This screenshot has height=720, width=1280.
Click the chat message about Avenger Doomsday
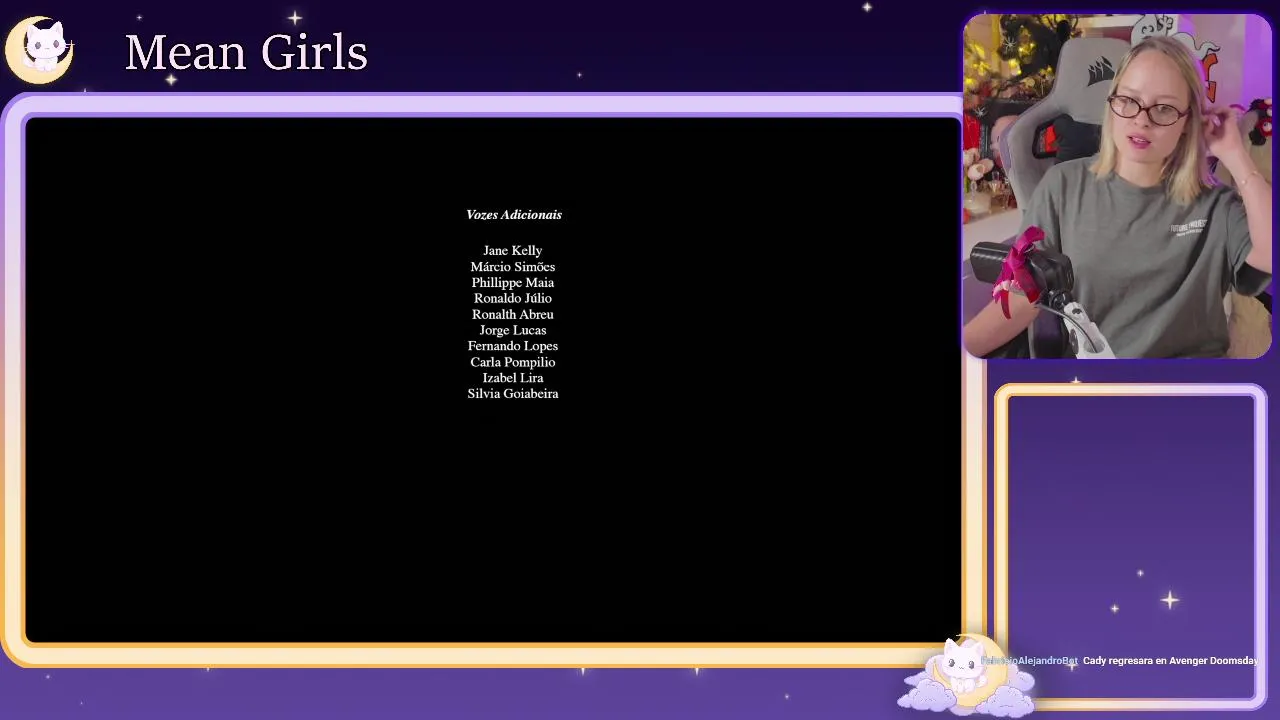point(1170,661)
